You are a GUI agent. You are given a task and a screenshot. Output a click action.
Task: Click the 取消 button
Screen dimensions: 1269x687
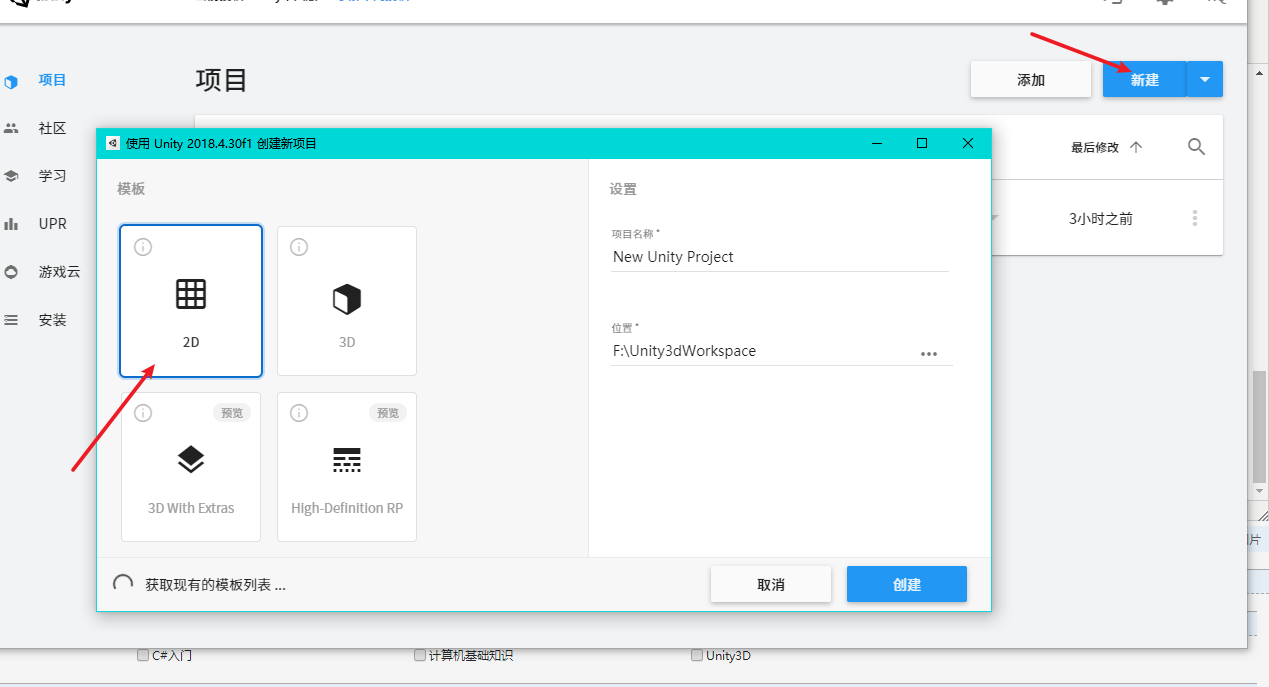coord(771,584)
